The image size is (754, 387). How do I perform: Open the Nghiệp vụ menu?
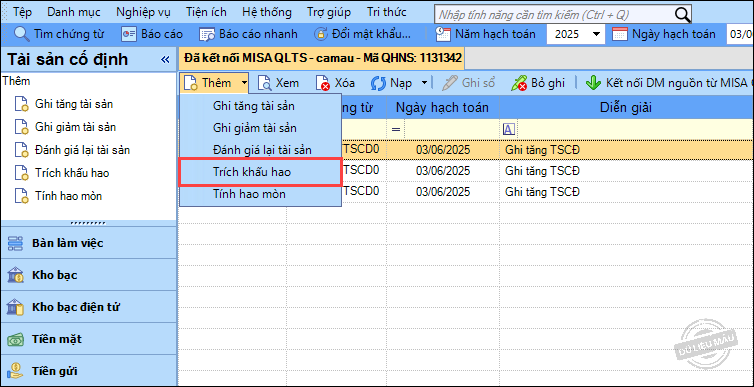point(143,12)
